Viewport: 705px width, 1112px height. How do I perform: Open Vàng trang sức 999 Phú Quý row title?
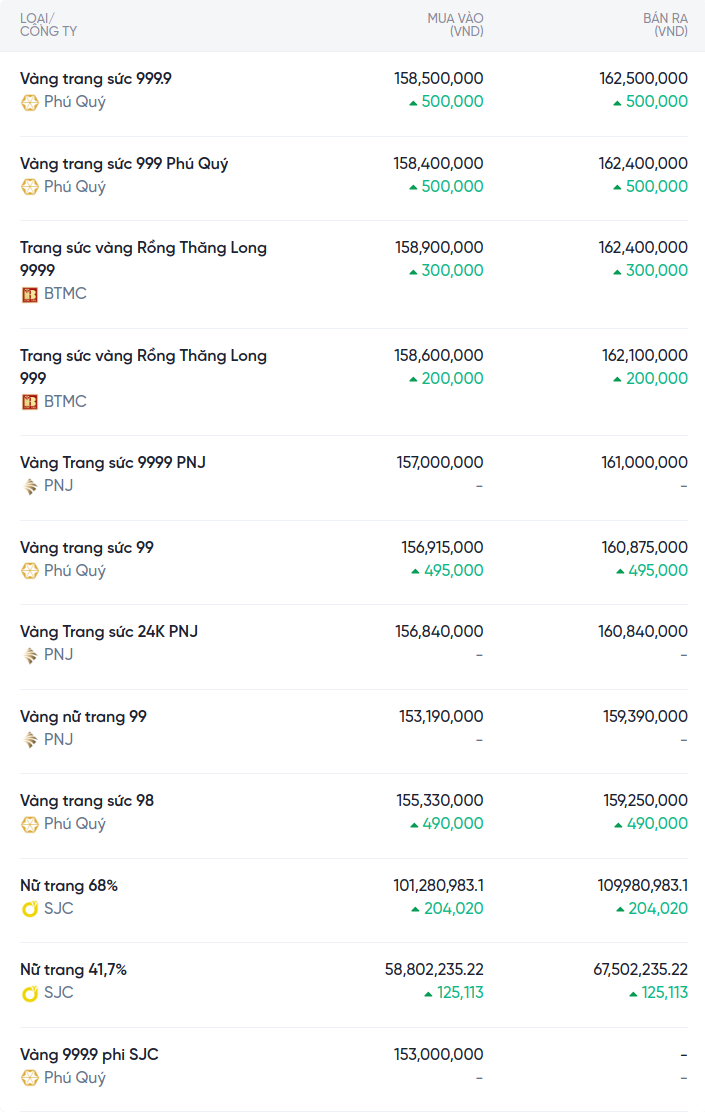point(124,163)
